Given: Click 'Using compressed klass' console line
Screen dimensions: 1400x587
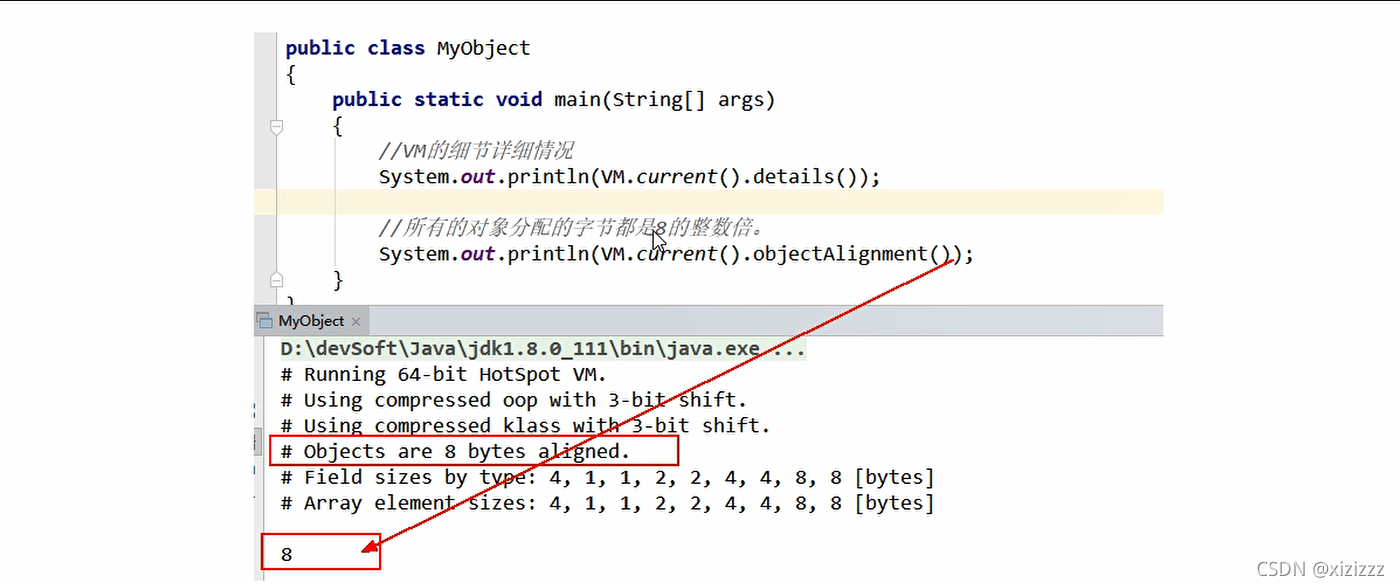Looking at the screenshot, I should pos(526,426).
